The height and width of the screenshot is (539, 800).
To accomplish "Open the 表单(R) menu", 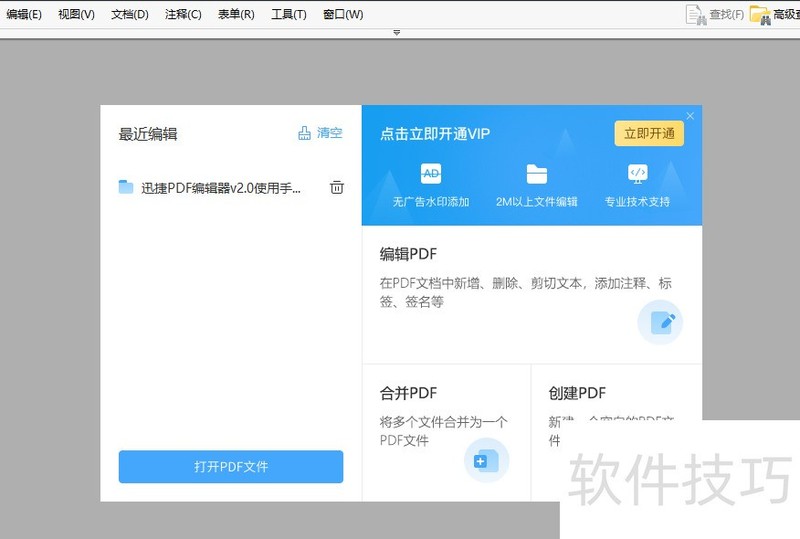I will tap(236, 14).
